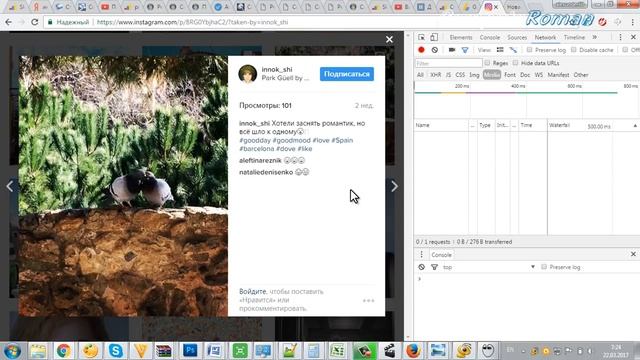Select the Other filter type
The width and height of the screenshot is (640, 360).
pyautogui.click(x=581, y=75)
